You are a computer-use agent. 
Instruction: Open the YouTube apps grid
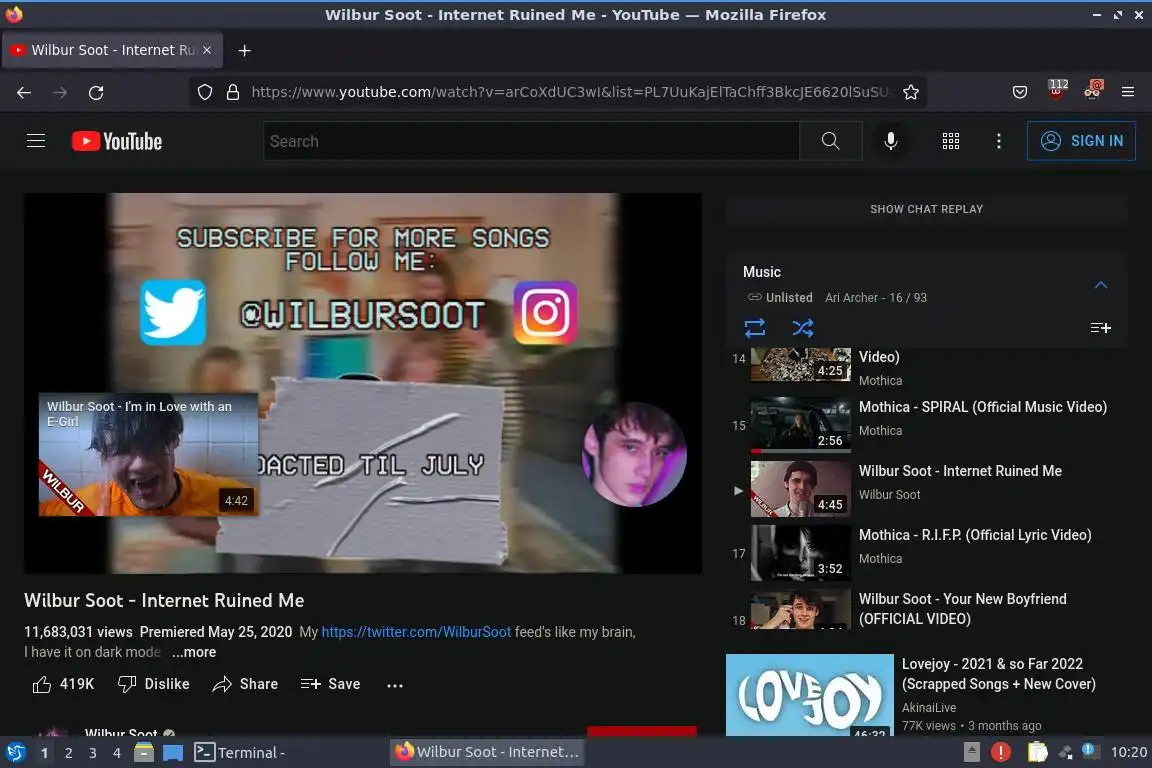coord(951,141)
